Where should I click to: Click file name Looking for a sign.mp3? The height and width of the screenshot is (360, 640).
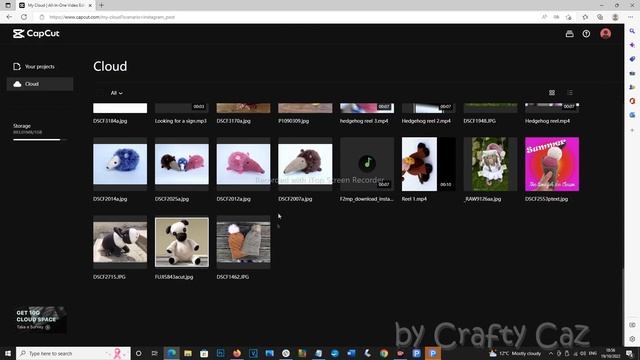[x=181, y=121]
